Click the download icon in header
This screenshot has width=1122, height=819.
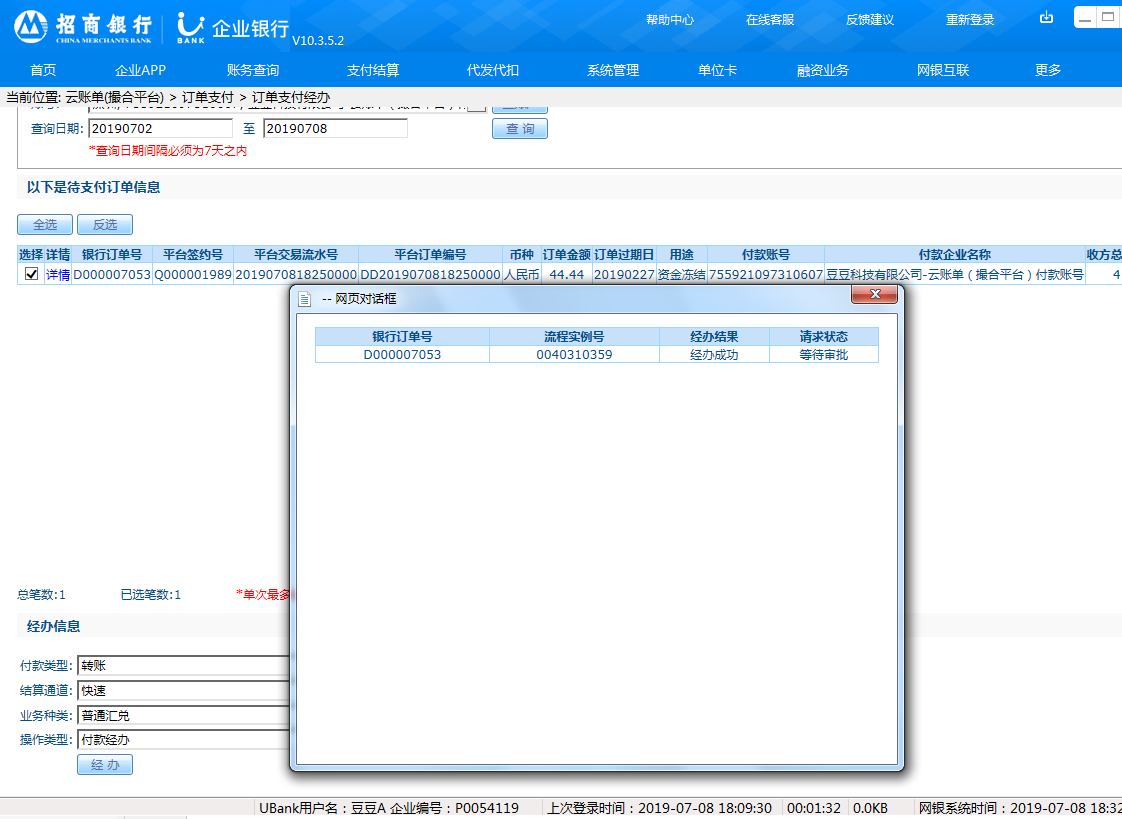point(1047,18)
